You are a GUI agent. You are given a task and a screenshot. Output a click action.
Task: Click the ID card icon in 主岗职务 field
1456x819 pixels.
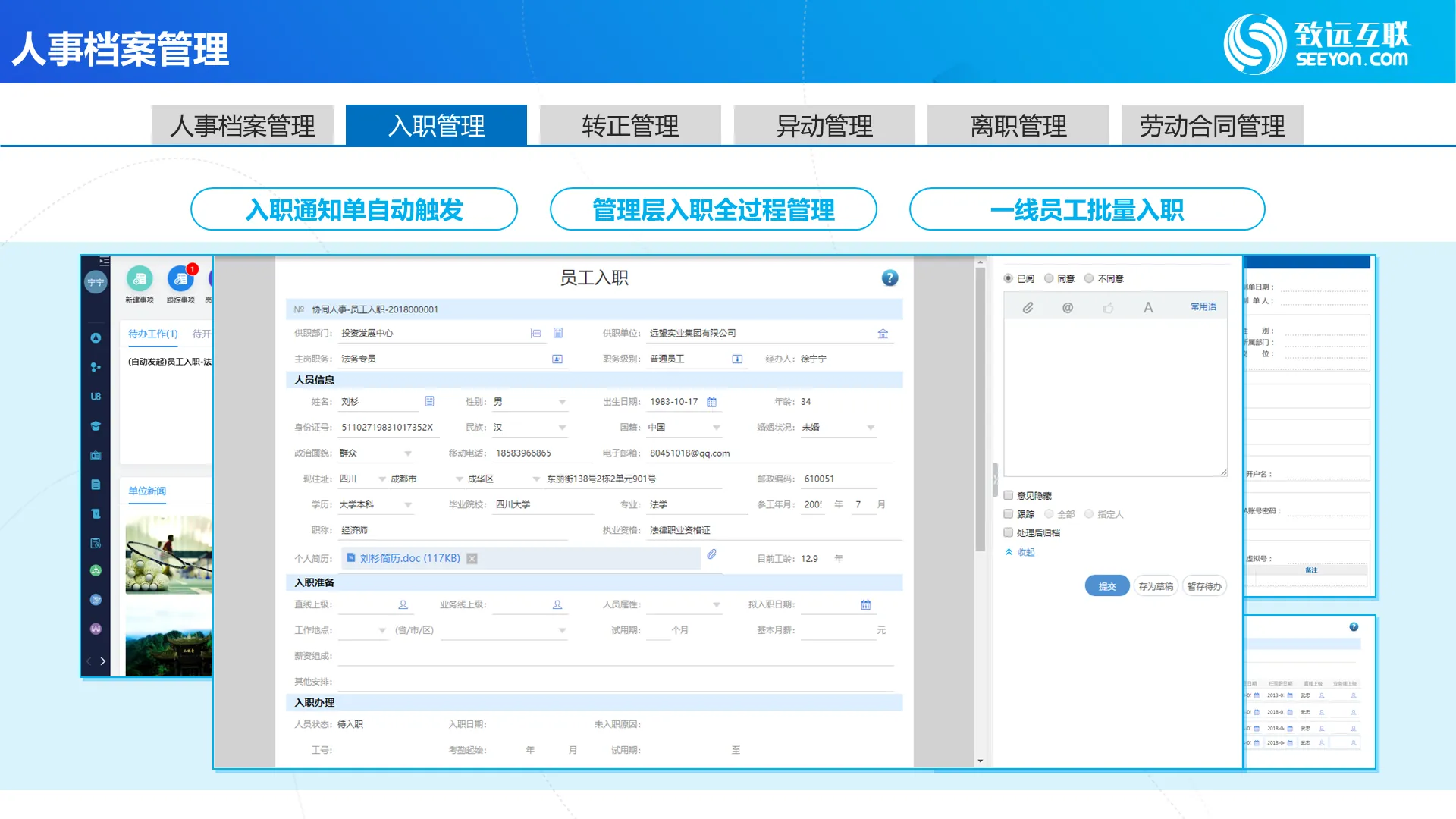click(557, 359)
